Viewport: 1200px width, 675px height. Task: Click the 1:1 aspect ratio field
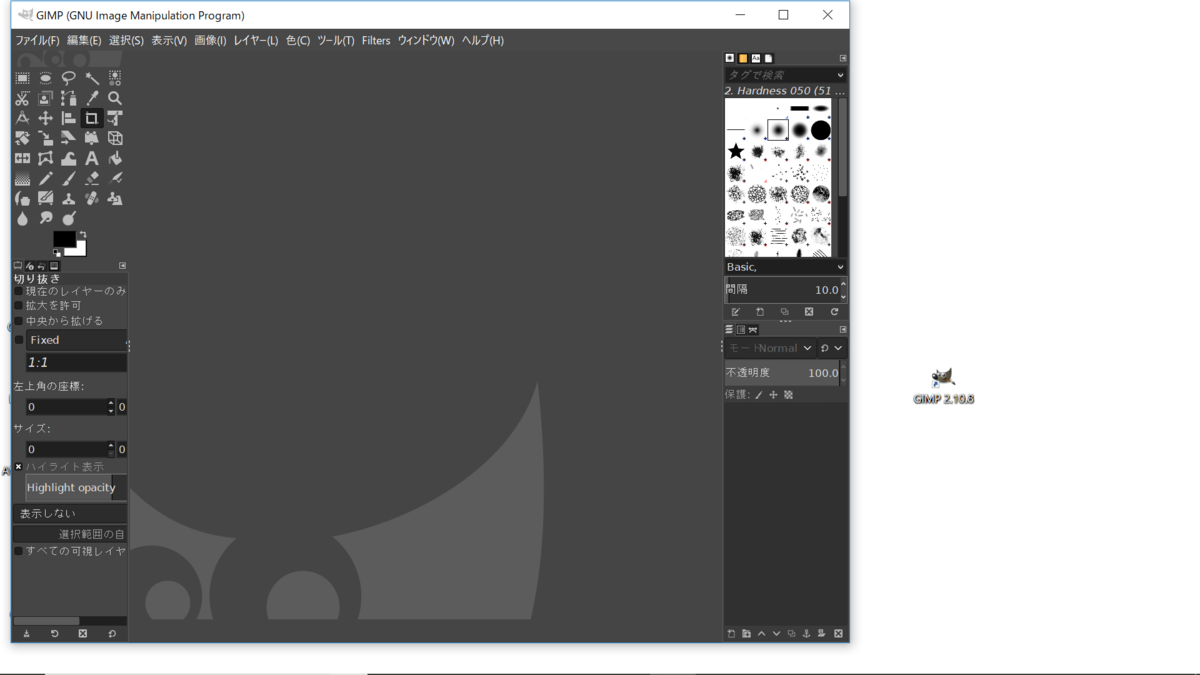(77, 363)
